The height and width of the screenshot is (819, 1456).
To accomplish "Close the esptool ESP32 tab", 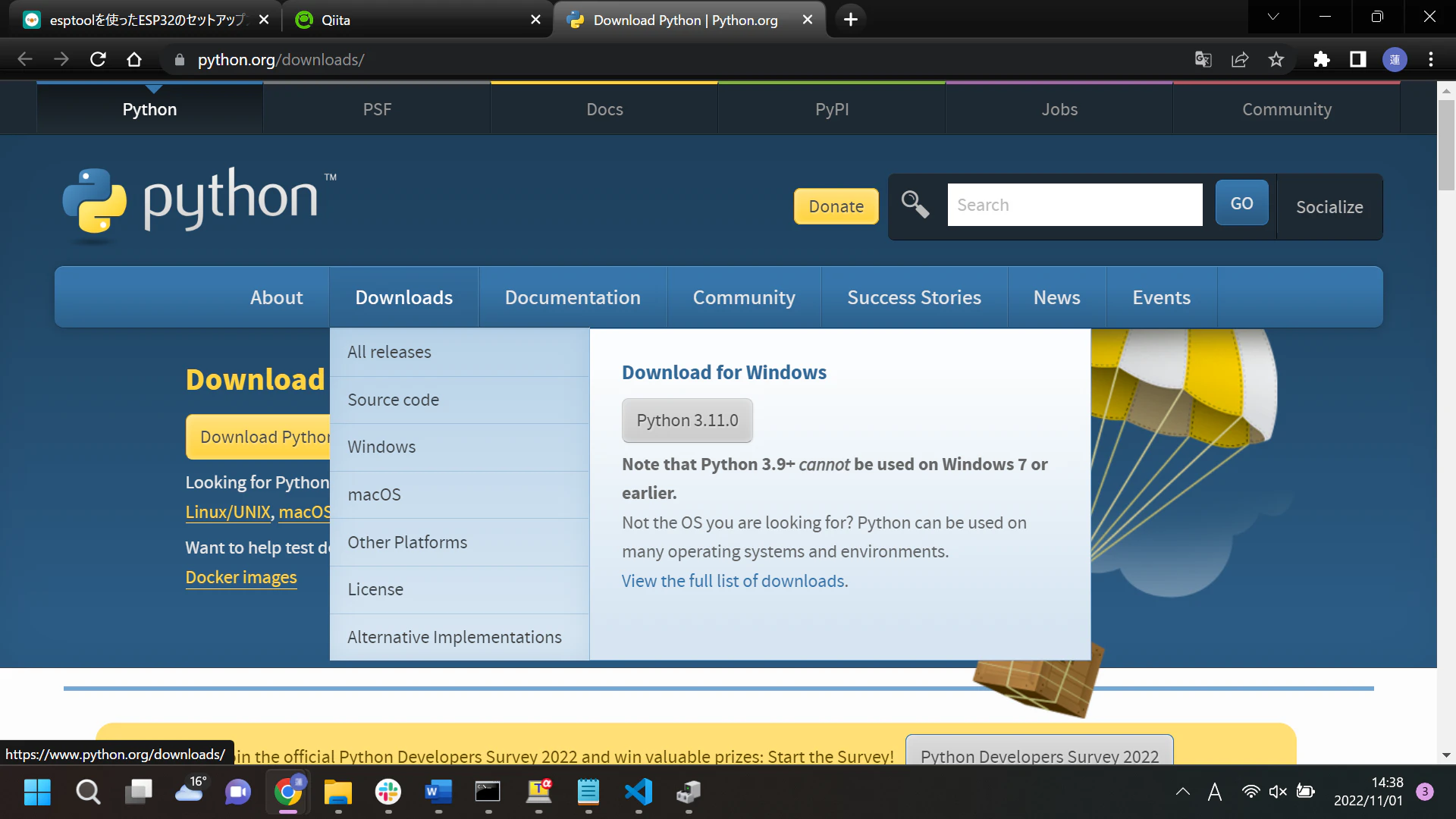I will [x=264, y=20].
